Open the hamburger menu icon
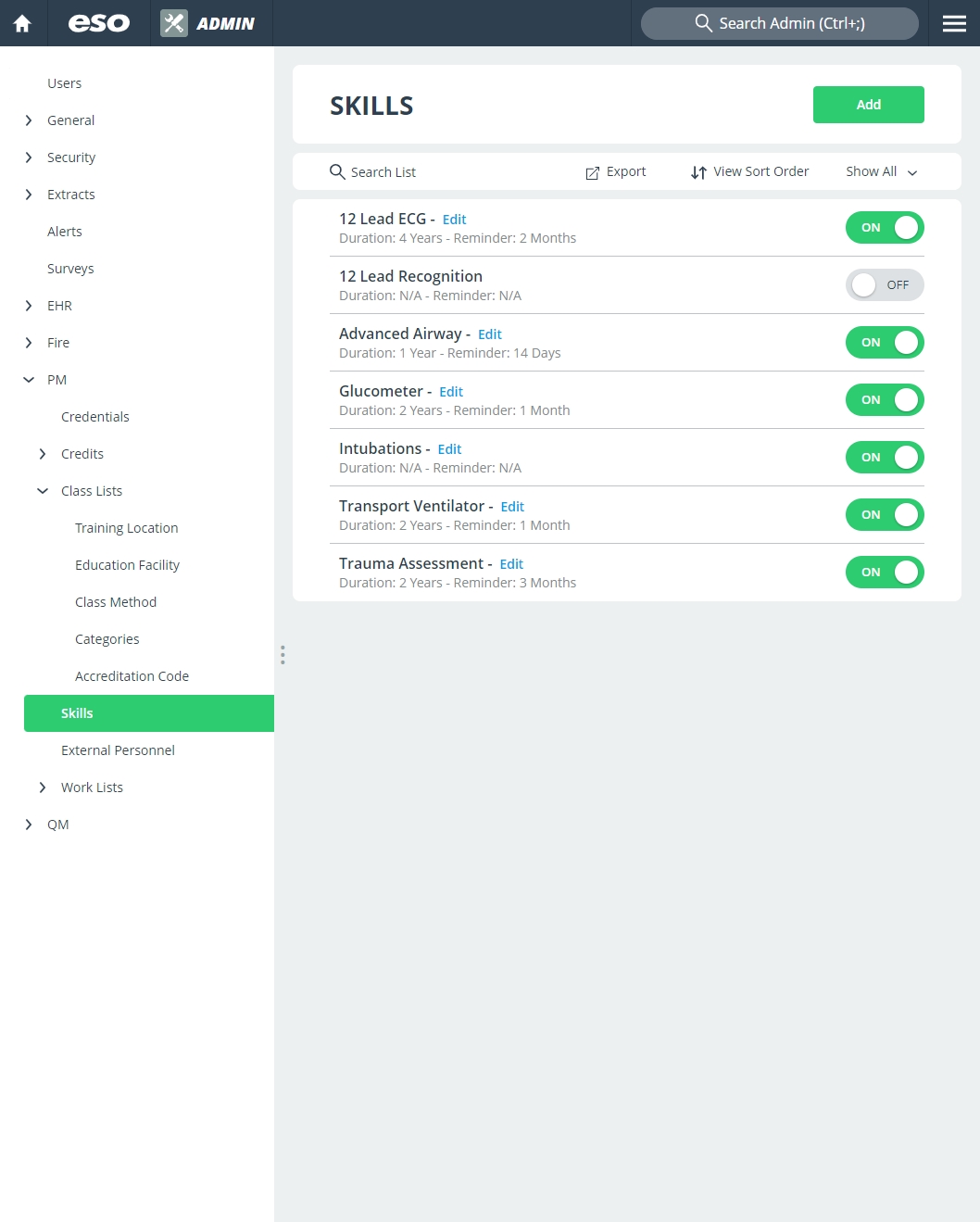Image resolution: width=980 pixels, height=1222 pixels. (x=954, y=23)
